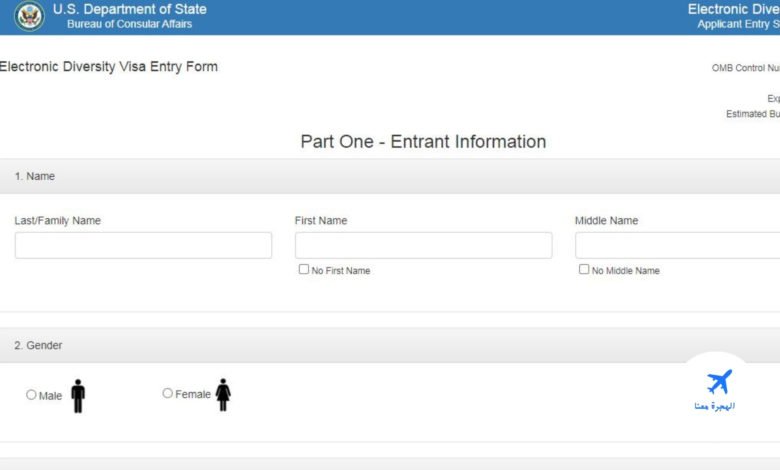This screenshot has width=780, height=470.
Task: Click the Middle Name label
Action: 606,220
